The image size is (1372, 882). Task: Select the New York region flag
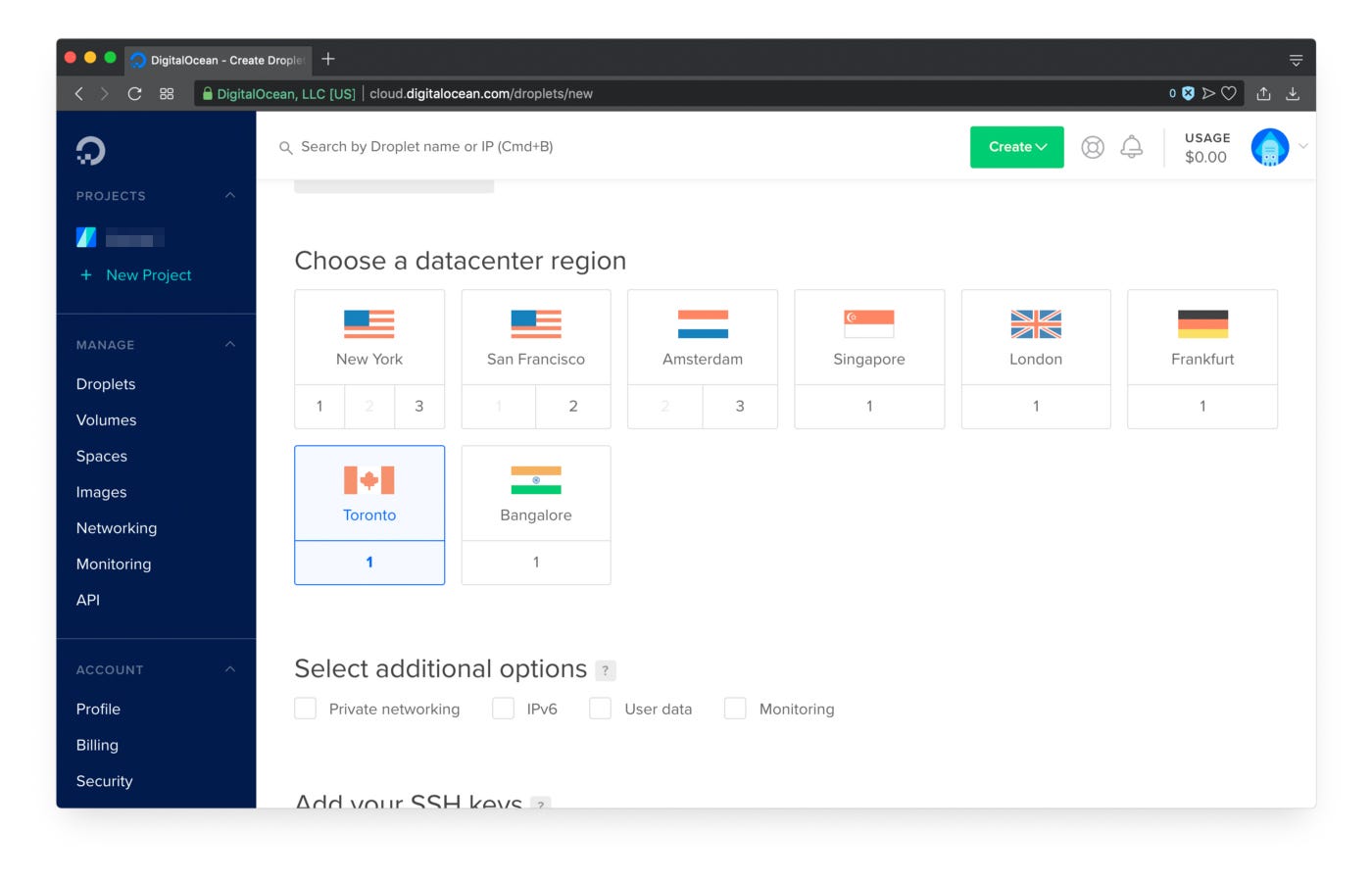pyautogui.click(x=369, y=323)
